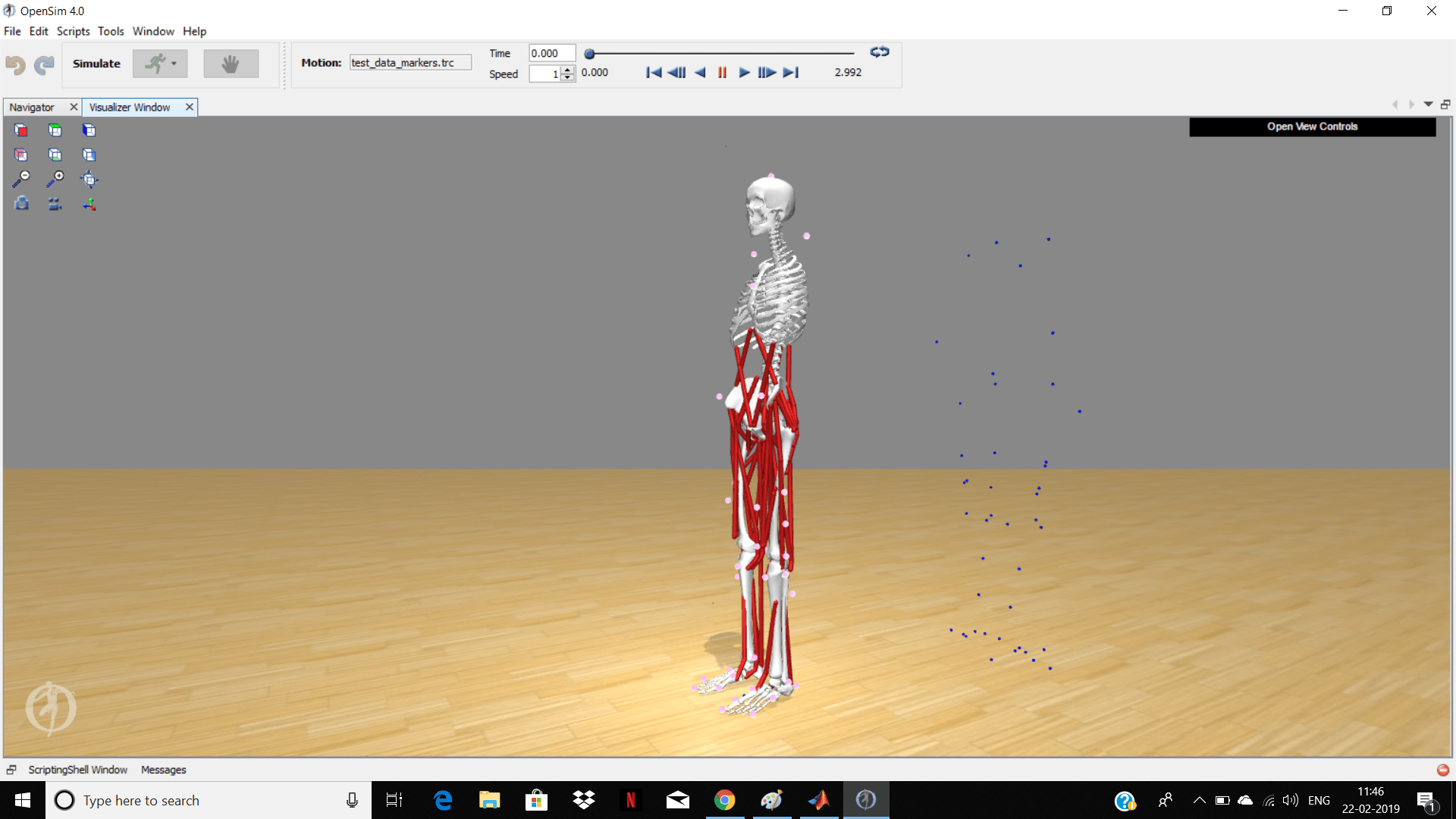
Task: Pause the motion playback
Action: (x=722, y=73)
